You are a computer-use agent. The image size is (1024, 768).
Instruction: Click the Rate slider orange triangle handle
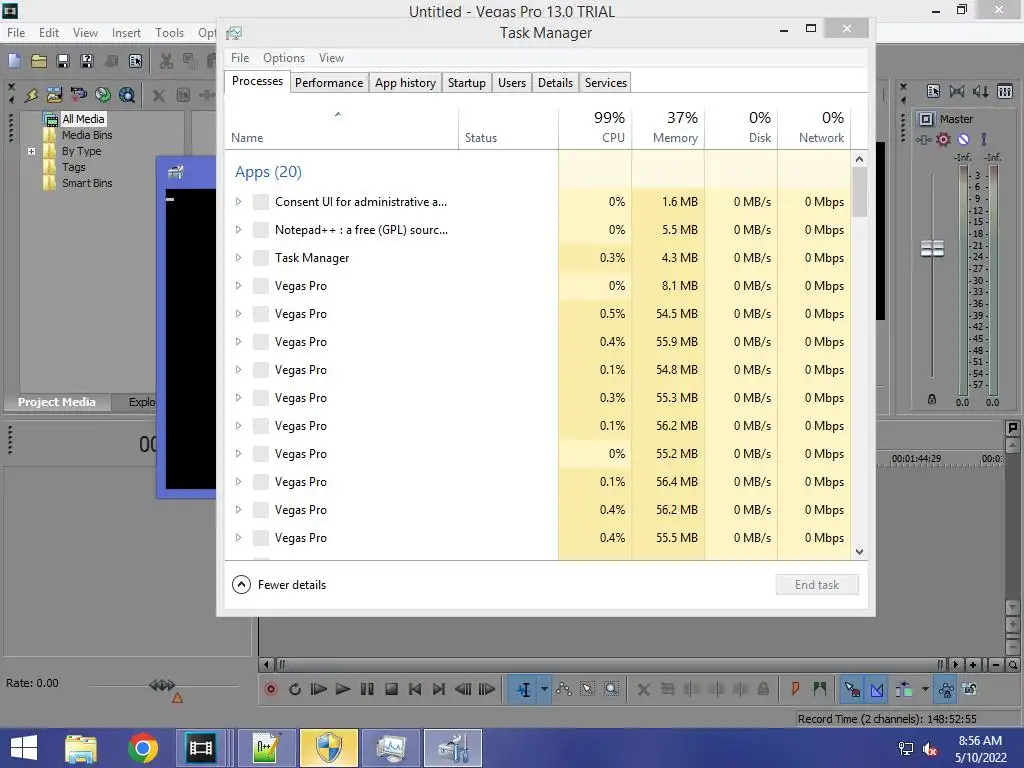point(177,698)
